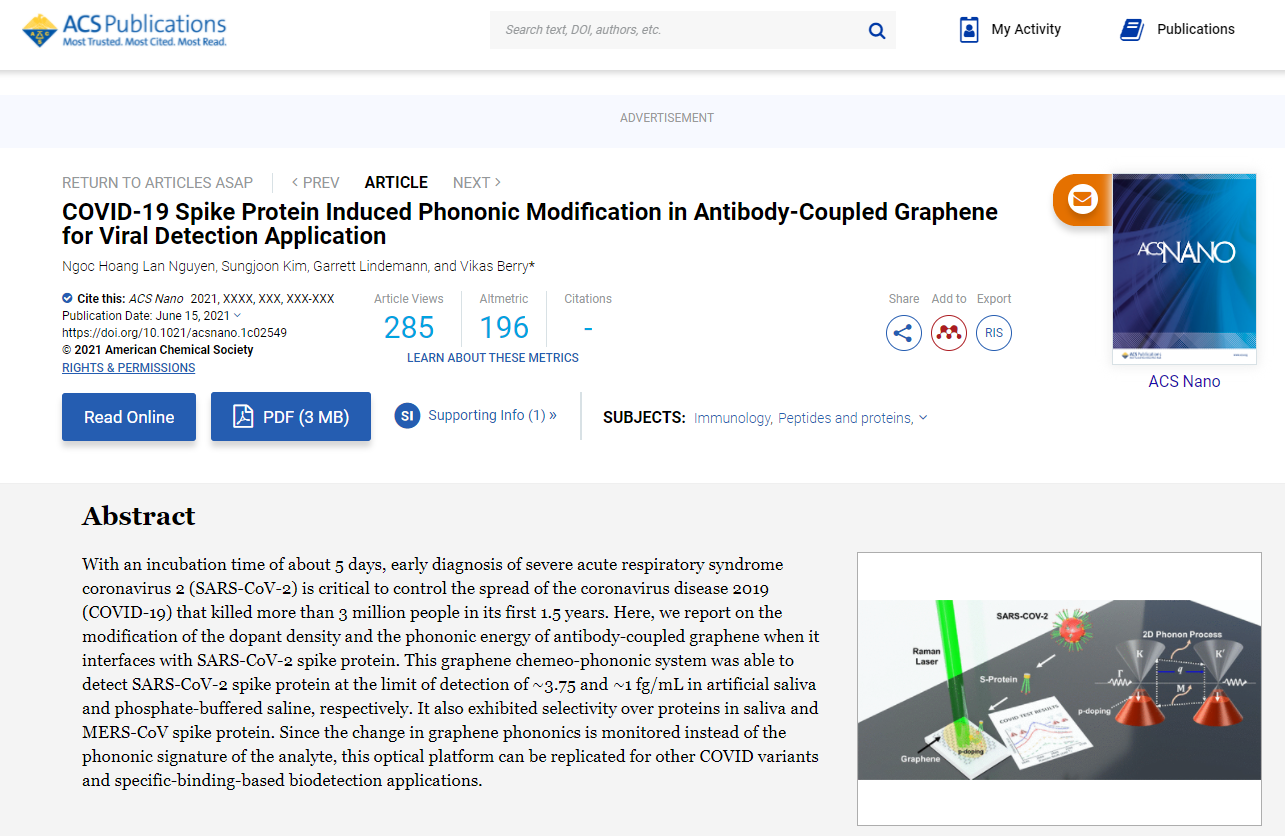The width and height of the screenshot is (1285, 836).
Task: Open Rights & Permissions link
Action: pos(129,368)
